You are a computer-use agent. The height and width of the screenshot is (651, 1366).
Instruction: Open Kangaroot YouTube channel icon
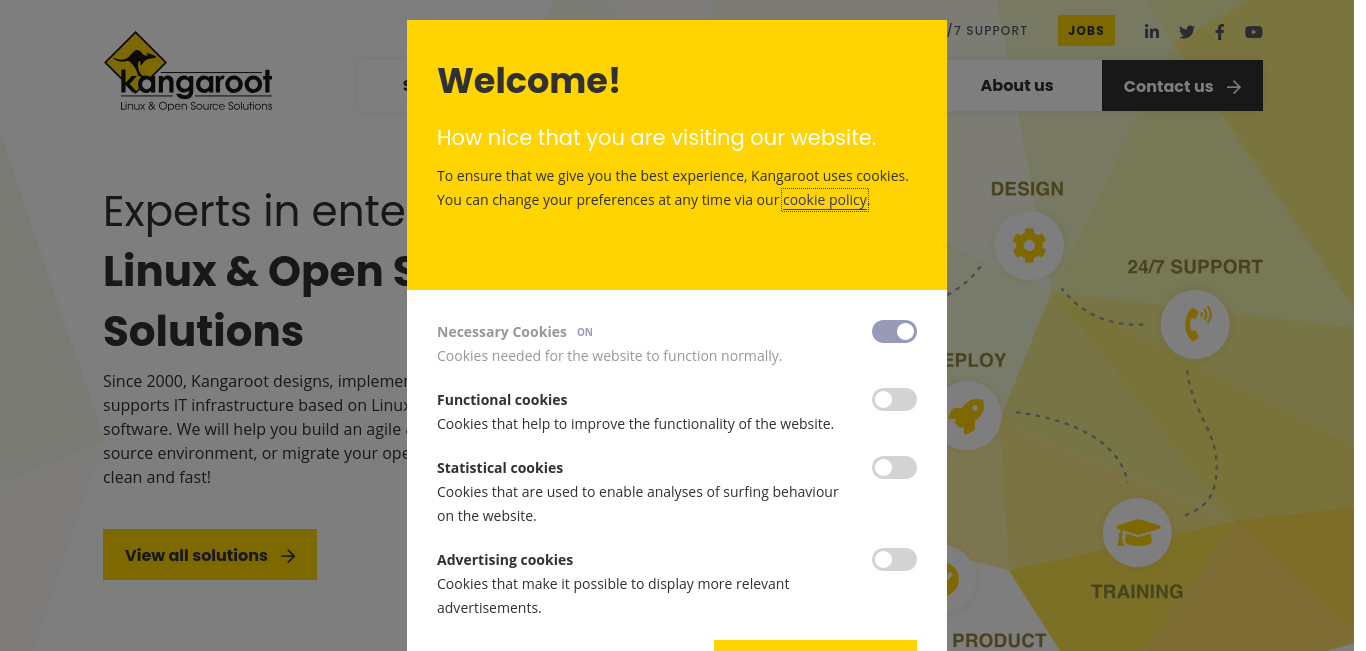pyautogui.click(x=1254, y=31)
